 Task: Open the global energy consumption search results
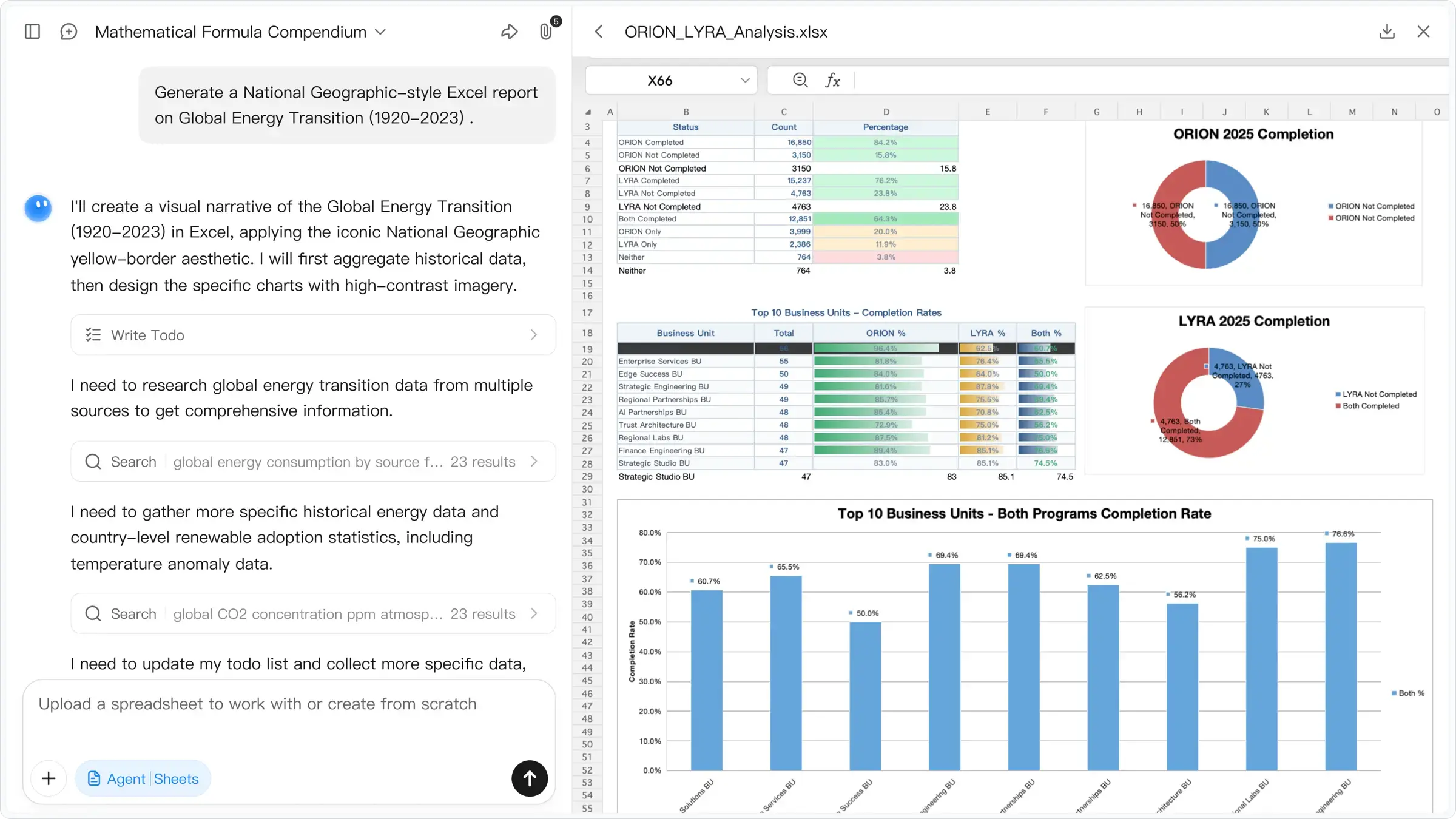(x=534, y=461)
